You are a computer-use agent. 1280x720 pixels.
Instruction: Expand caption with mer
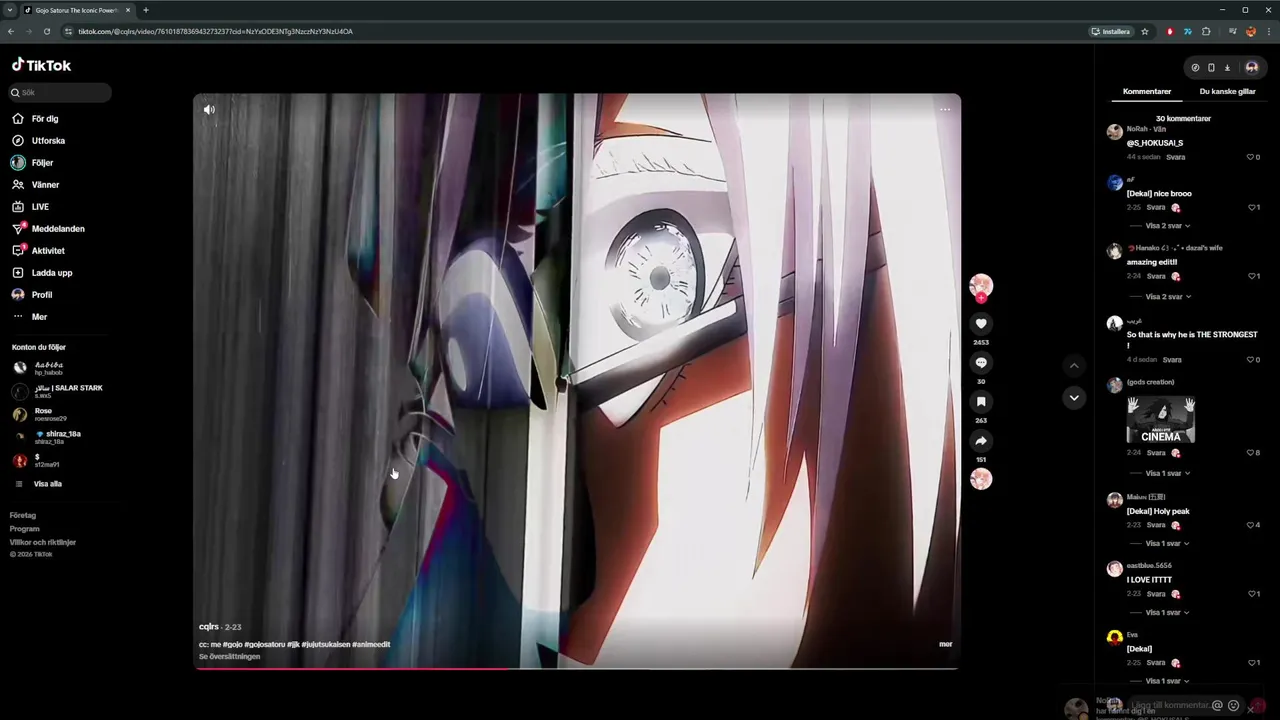click(945, 644)
